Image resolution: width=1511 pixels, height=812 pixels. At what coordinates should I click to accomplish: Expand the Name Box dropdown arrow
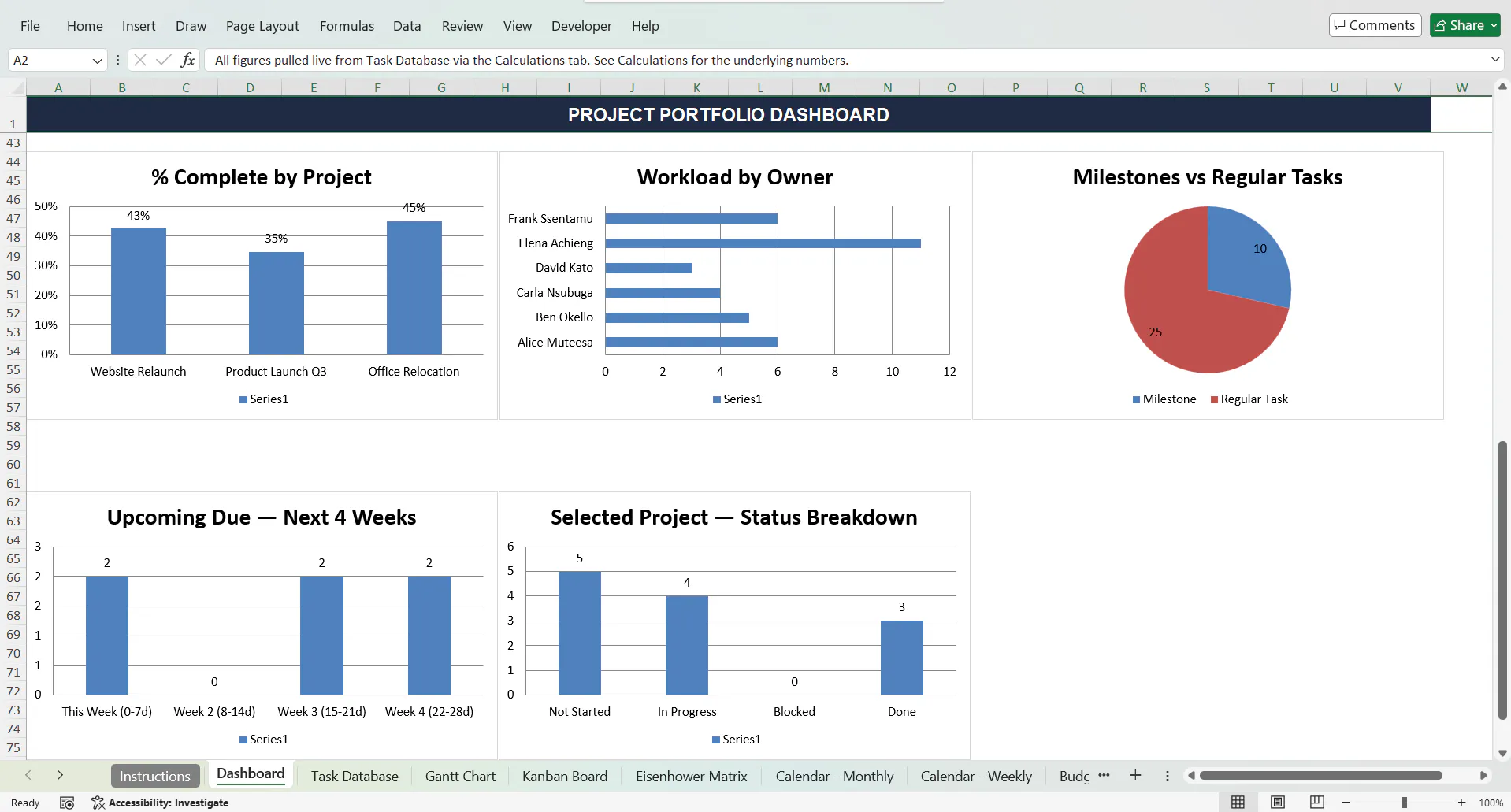pyautogui.click(x=98, y=61)
